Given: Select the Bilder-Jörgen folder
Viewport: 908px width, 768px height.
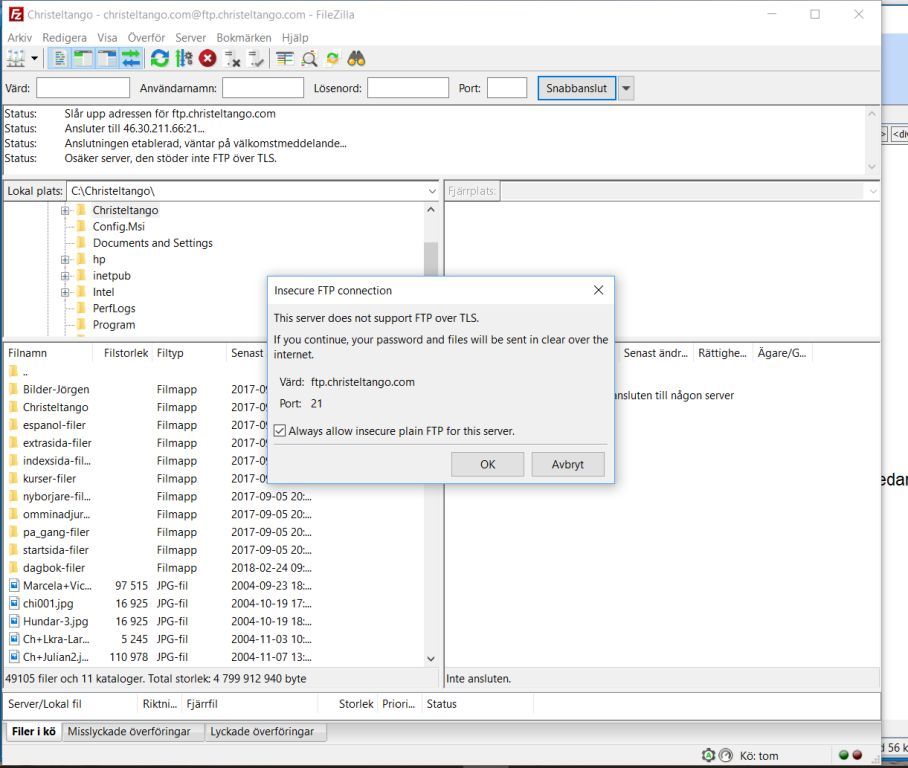Looking at the screenshot, I should tap(56, 389).
